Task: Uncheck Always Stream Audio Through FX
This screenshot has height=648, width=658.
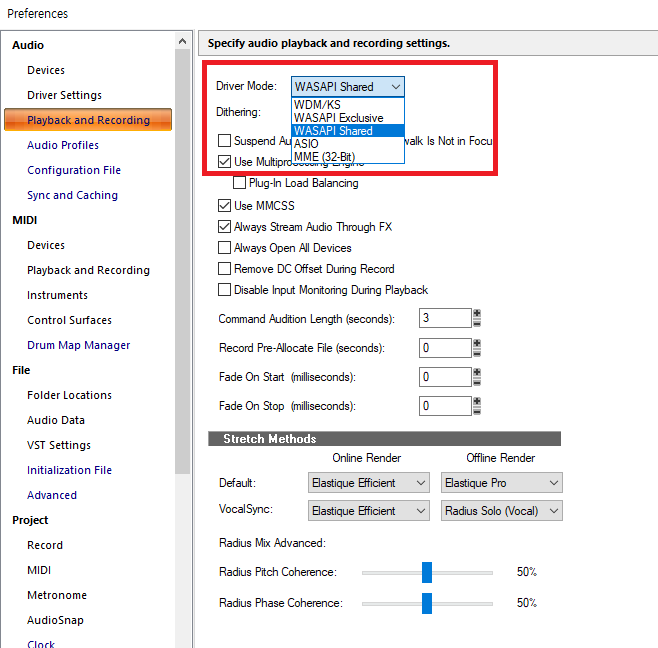Action: click(225, 227)
